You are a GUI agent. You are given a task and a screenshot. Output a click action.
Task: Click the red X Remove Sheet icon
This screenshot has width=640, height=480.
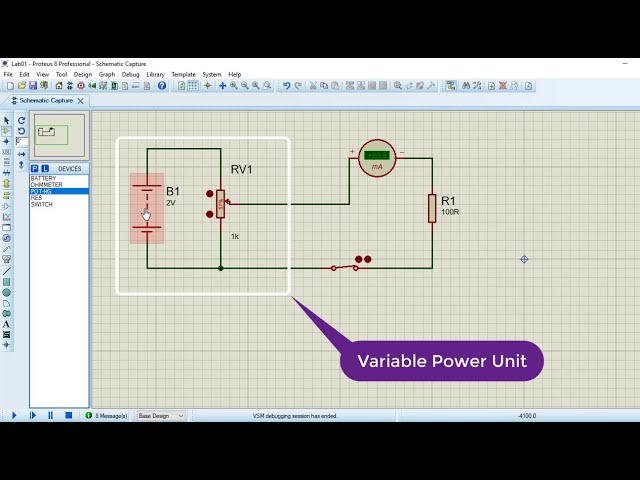[x=503, y=86]
